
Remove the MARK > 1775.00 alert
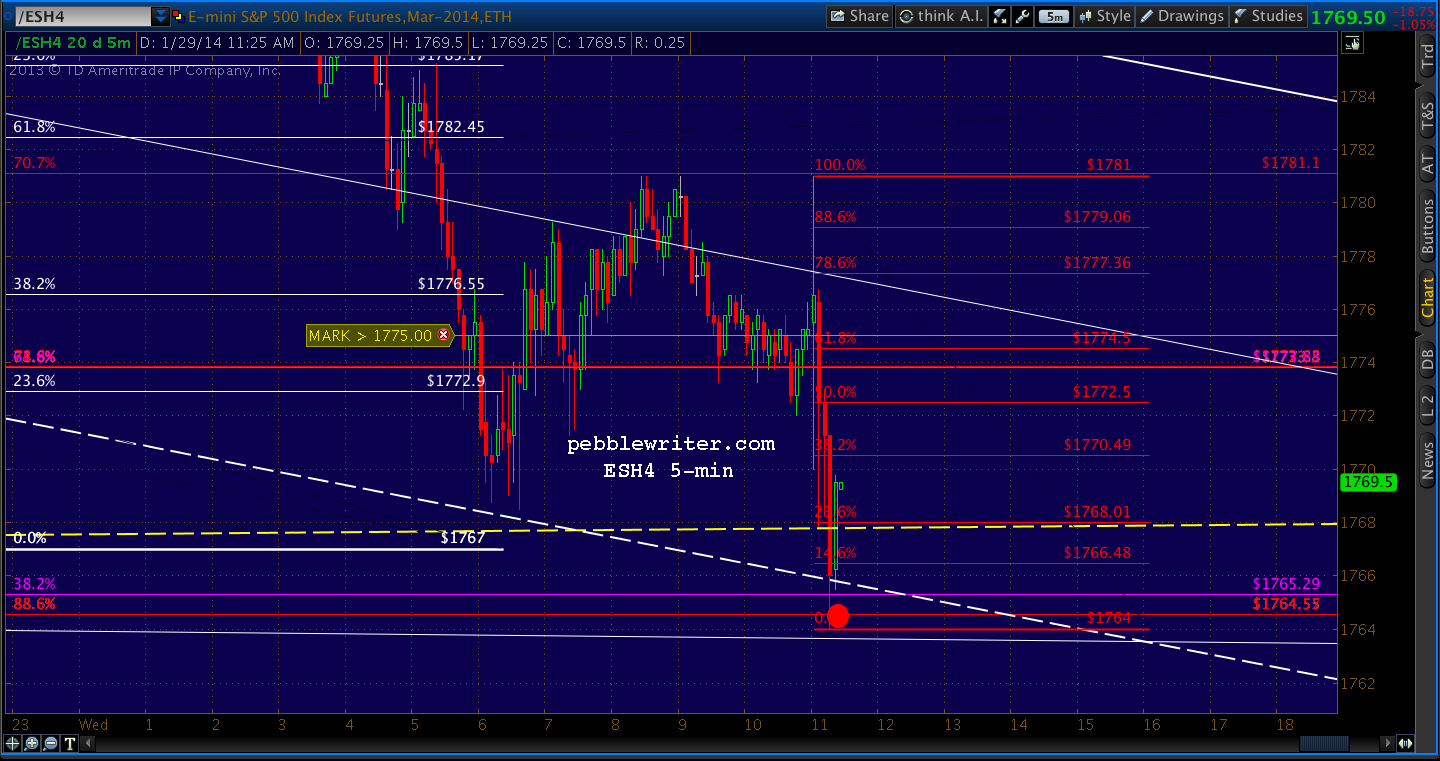pos(442,336)
